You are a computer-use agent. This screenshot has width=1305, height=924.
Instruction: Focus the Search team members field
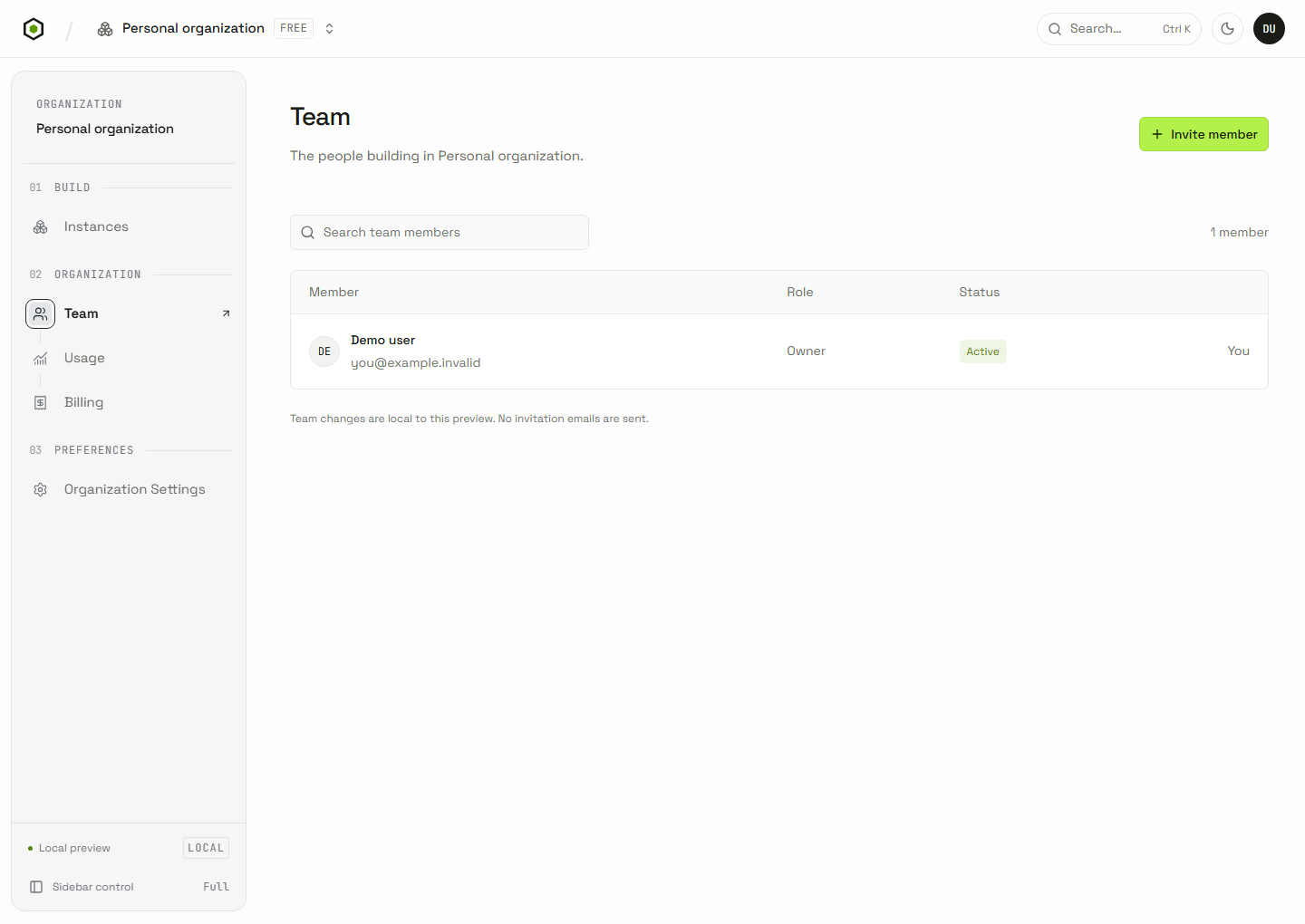point(440,233)
